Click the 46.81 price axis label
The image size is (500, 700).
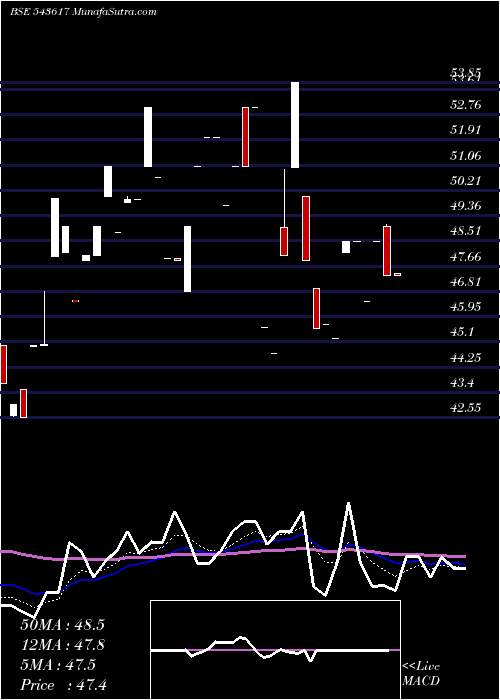click(466, 282)
